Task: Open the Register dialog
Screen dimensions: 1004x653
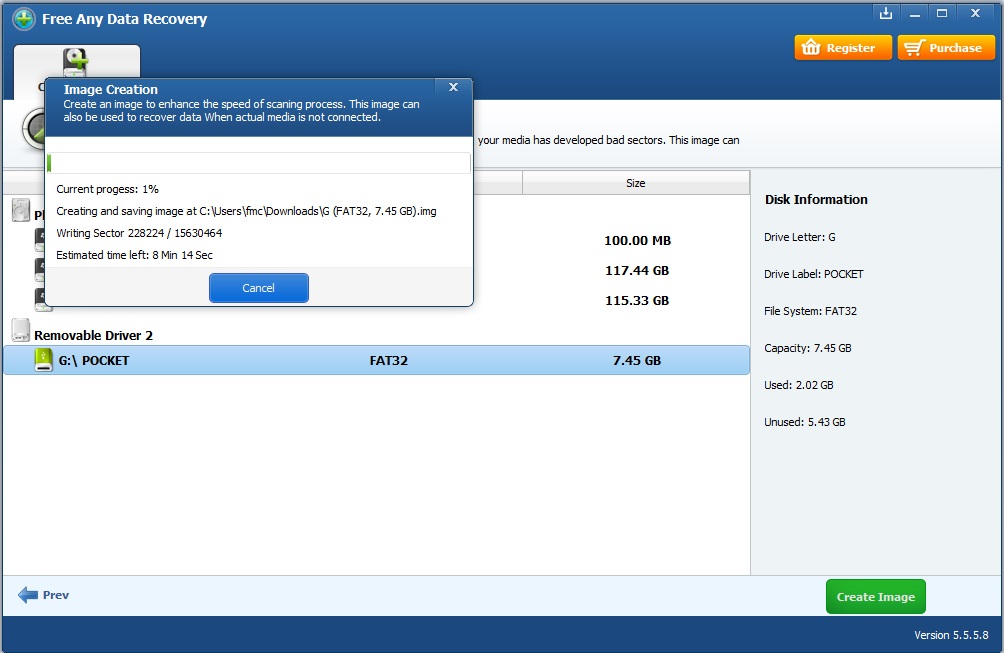Action: click(842, 47)
